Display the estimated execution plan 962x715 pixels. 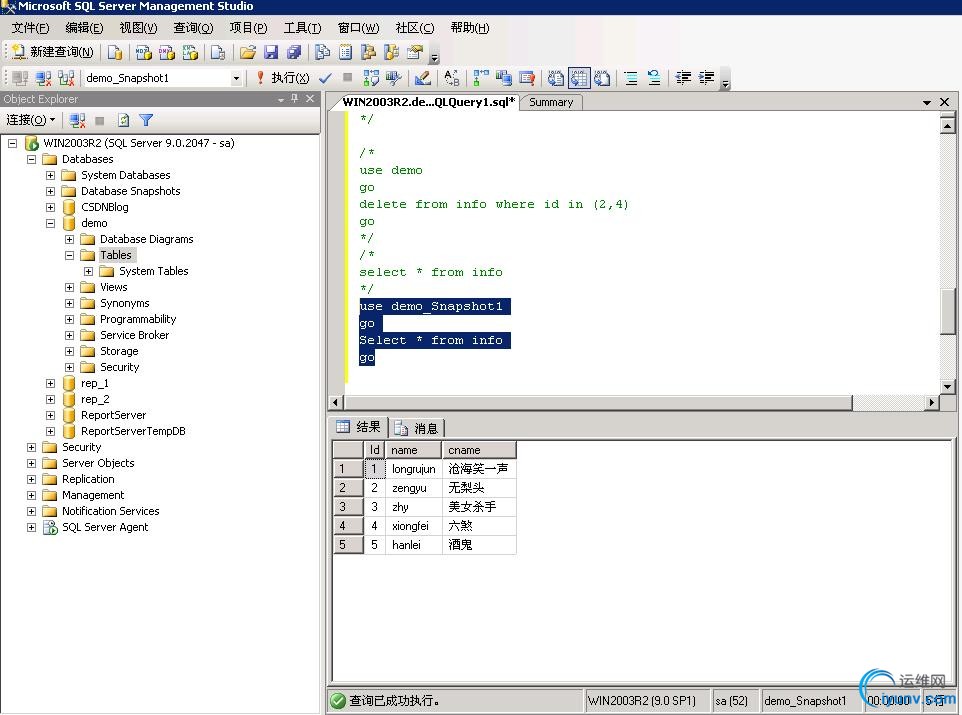coord(371,78)
